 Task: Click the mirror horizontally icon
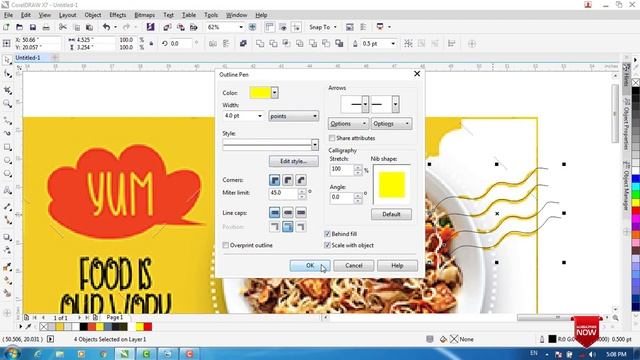tap(213, 44)
